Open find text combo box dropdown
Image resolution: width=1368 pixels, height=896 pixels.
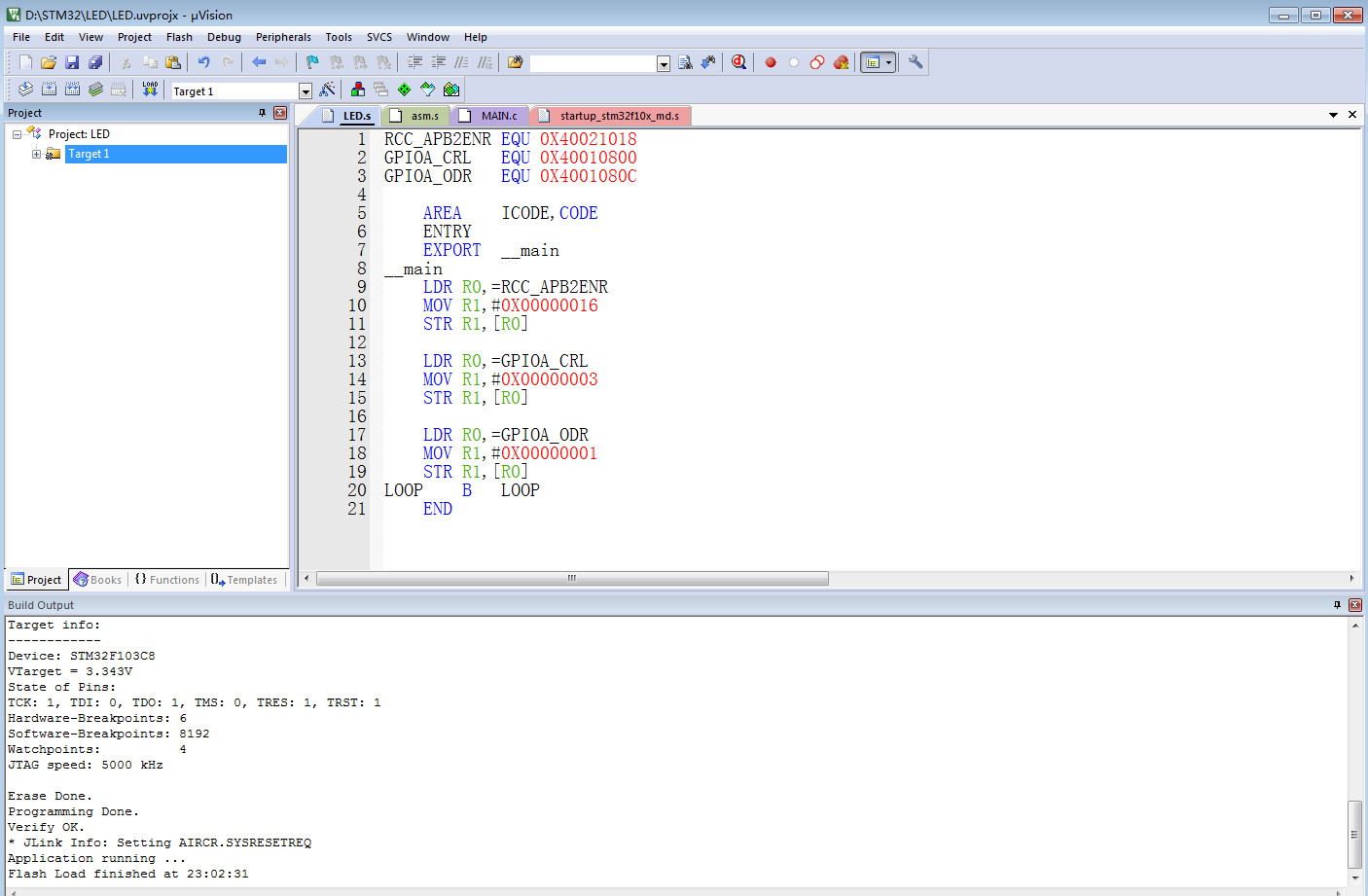pyautogui.click(x=664, y=63)
